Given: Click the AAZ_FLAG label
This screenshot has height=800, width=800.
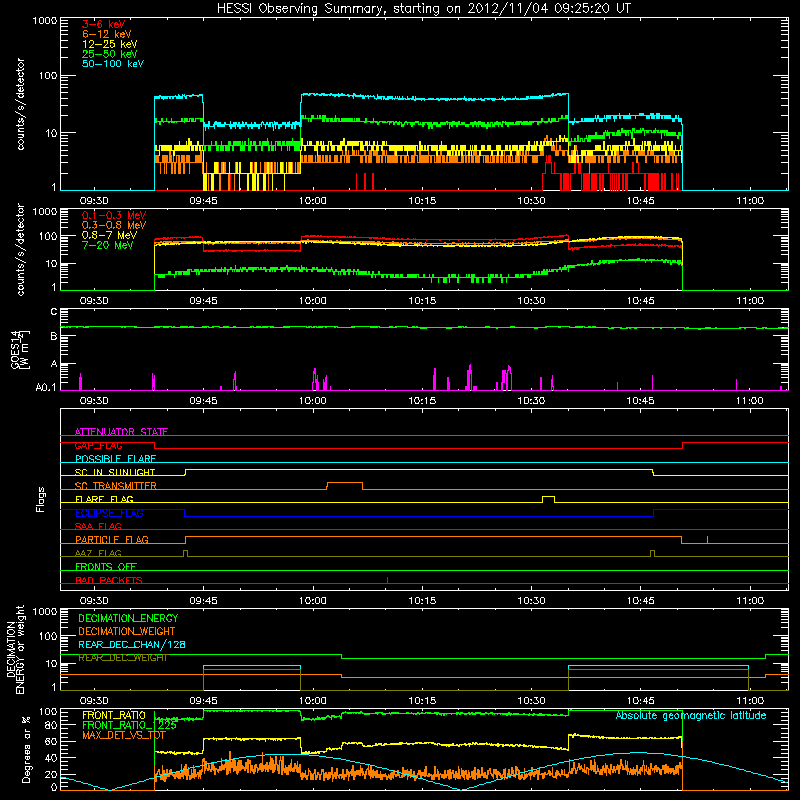Looking at the screenshot, I should [x=98, y=553].
